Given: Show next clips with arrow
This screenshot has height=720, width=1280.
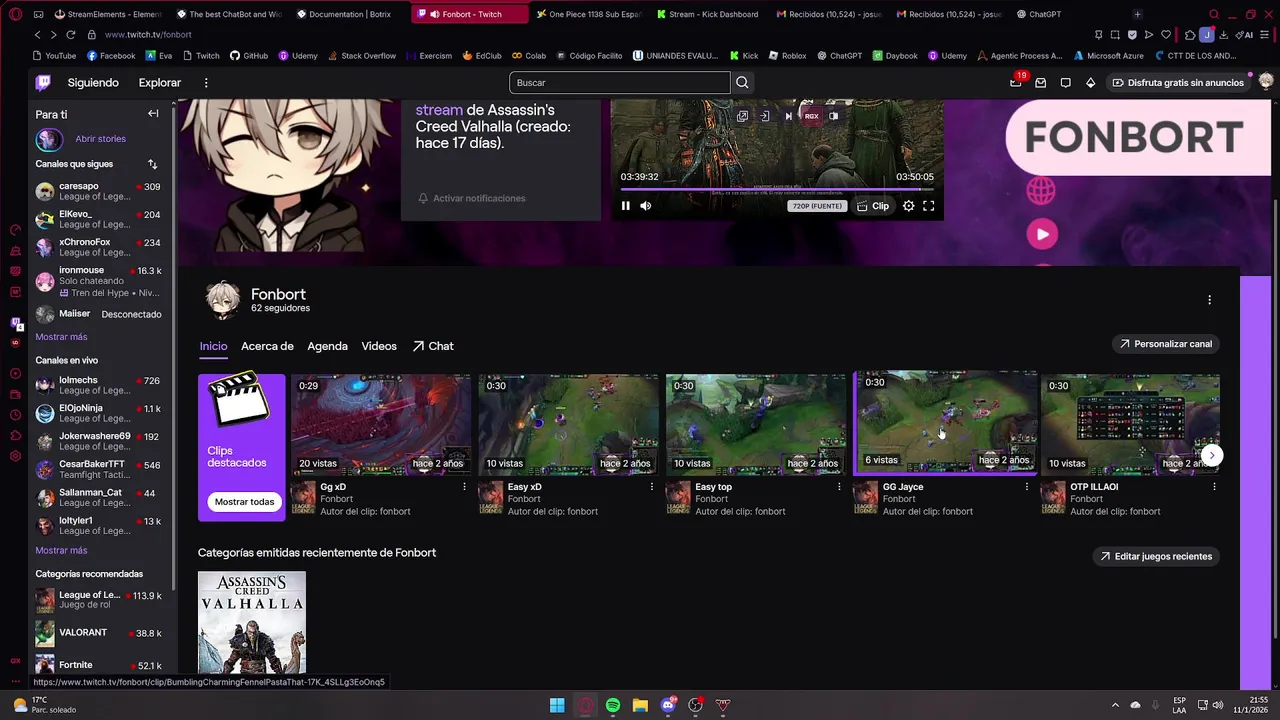Looking at the screenshot, I should (1211, 455).
